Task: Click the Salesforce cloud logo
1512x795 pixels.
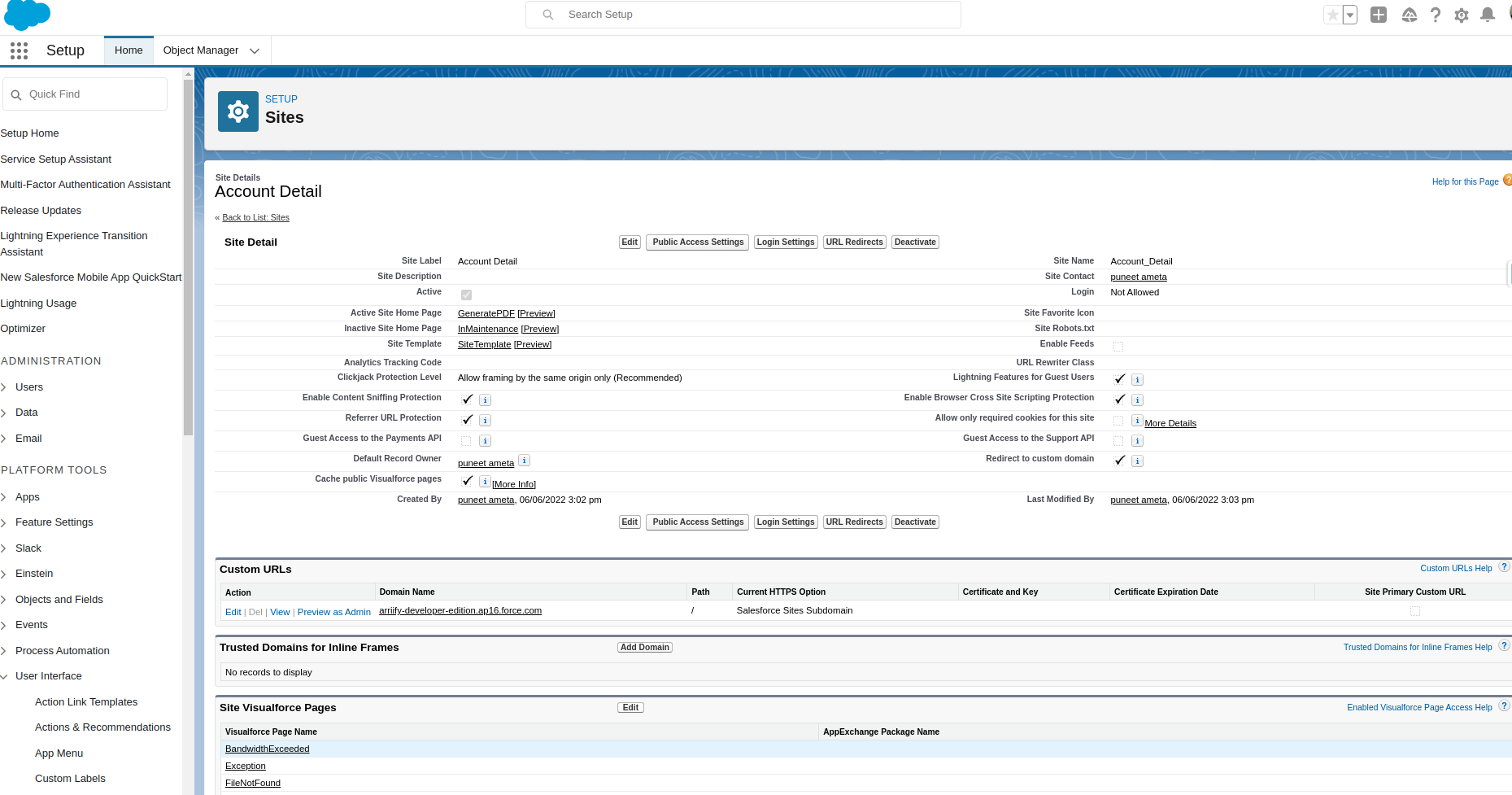Action: coord(27,15)
